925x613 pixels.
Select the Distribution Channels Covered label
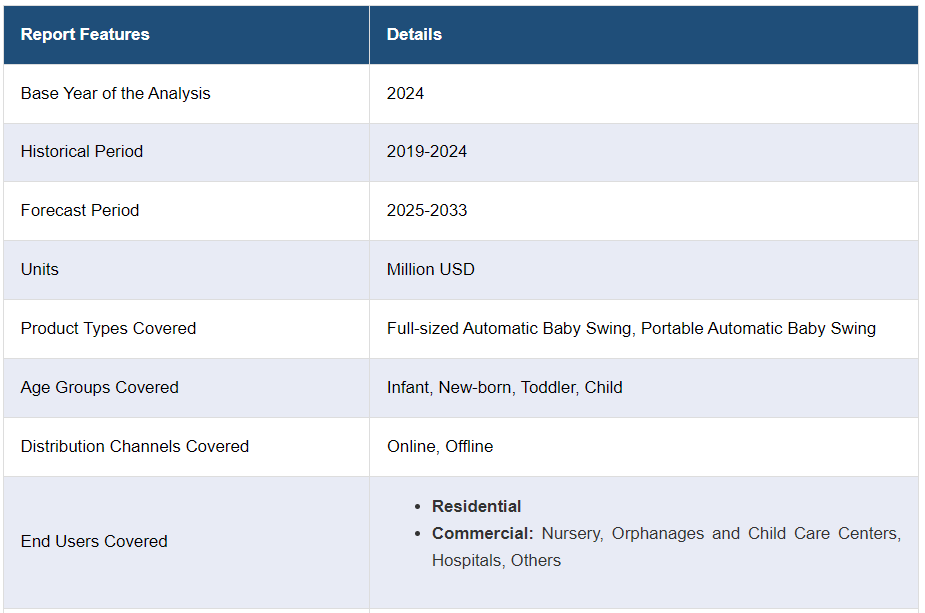tap(135, 446)
